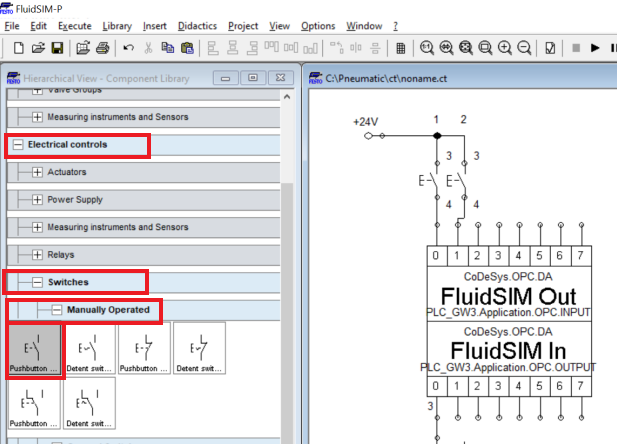
Task: Start simulation with the play button
Action: (x=596, y=48)
